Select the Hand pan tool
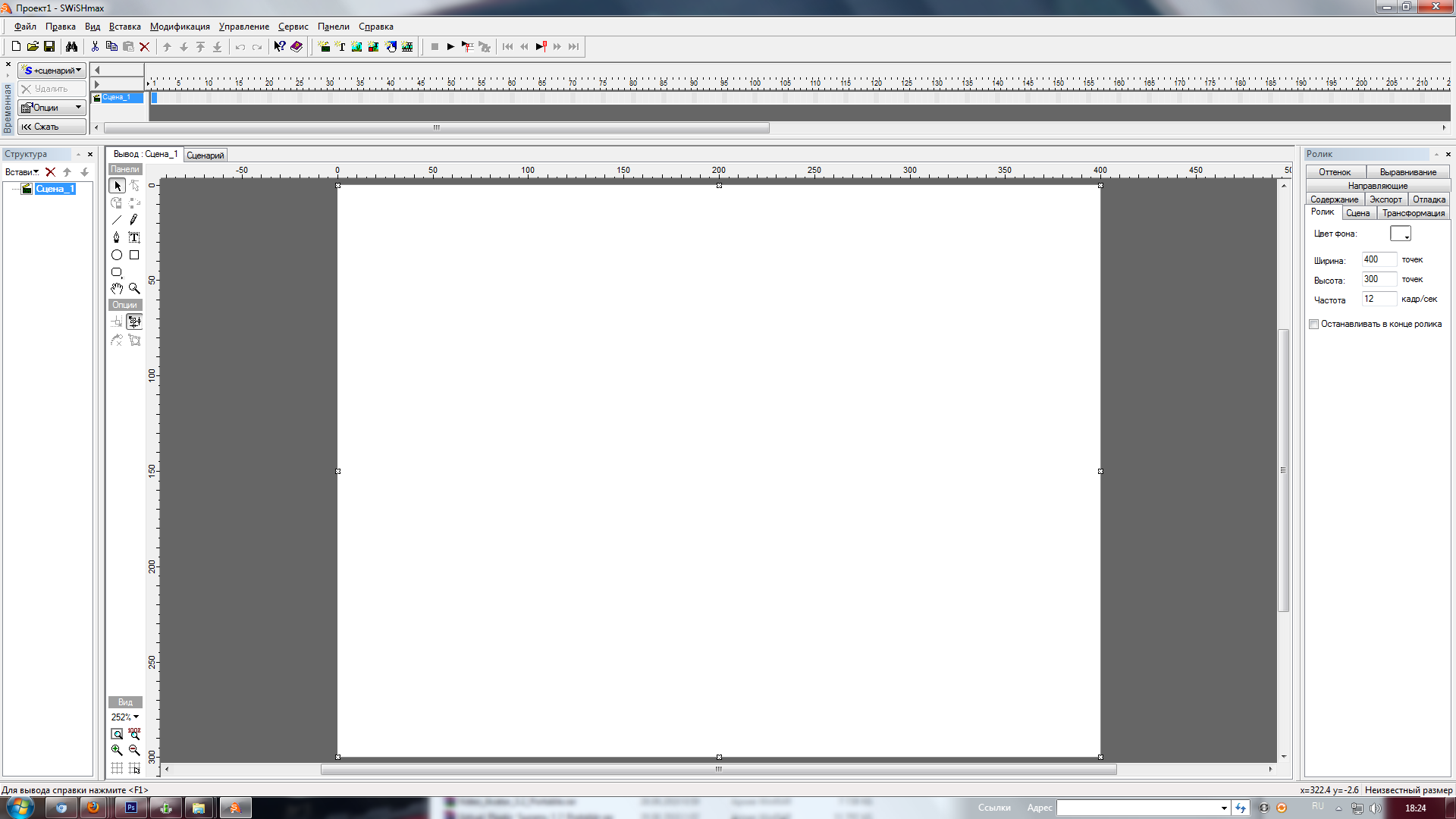The height and width of the screenshot is (819, 1456). (117, 288)
